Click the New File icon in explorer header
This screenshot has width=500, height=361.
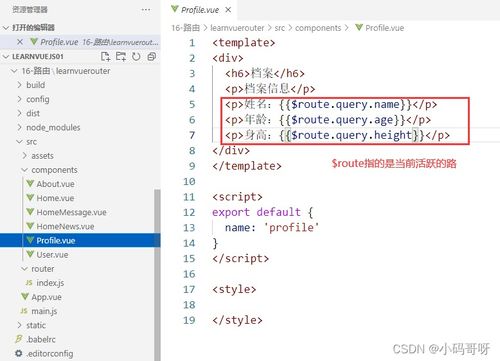coord(106,57)
